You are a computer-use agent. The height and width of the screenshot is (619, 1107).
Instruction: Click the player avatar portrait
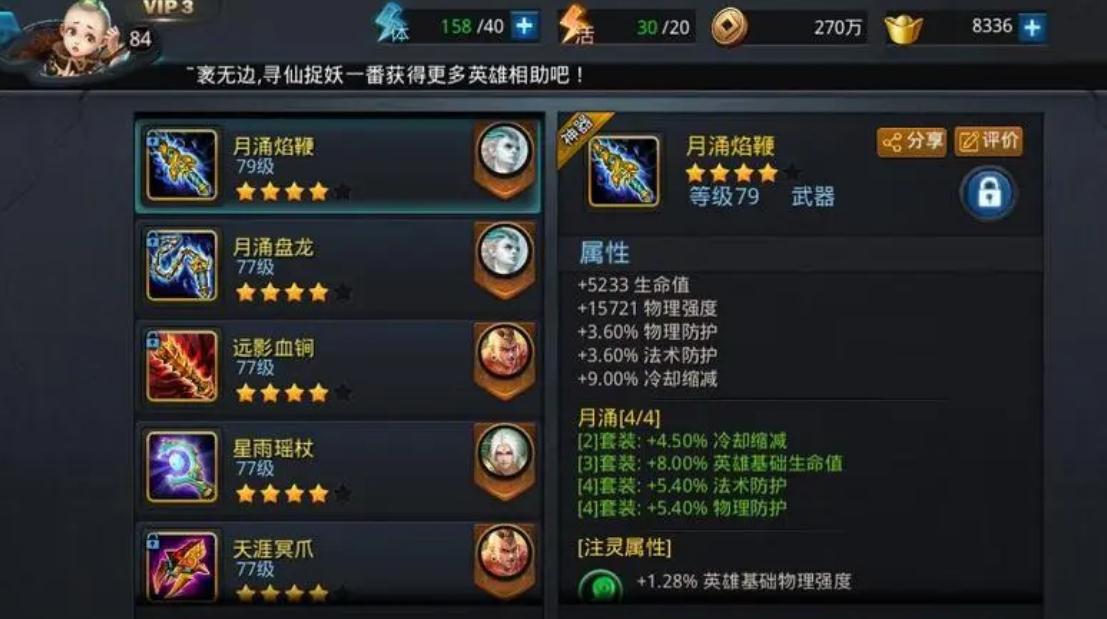tap(81, 39)
